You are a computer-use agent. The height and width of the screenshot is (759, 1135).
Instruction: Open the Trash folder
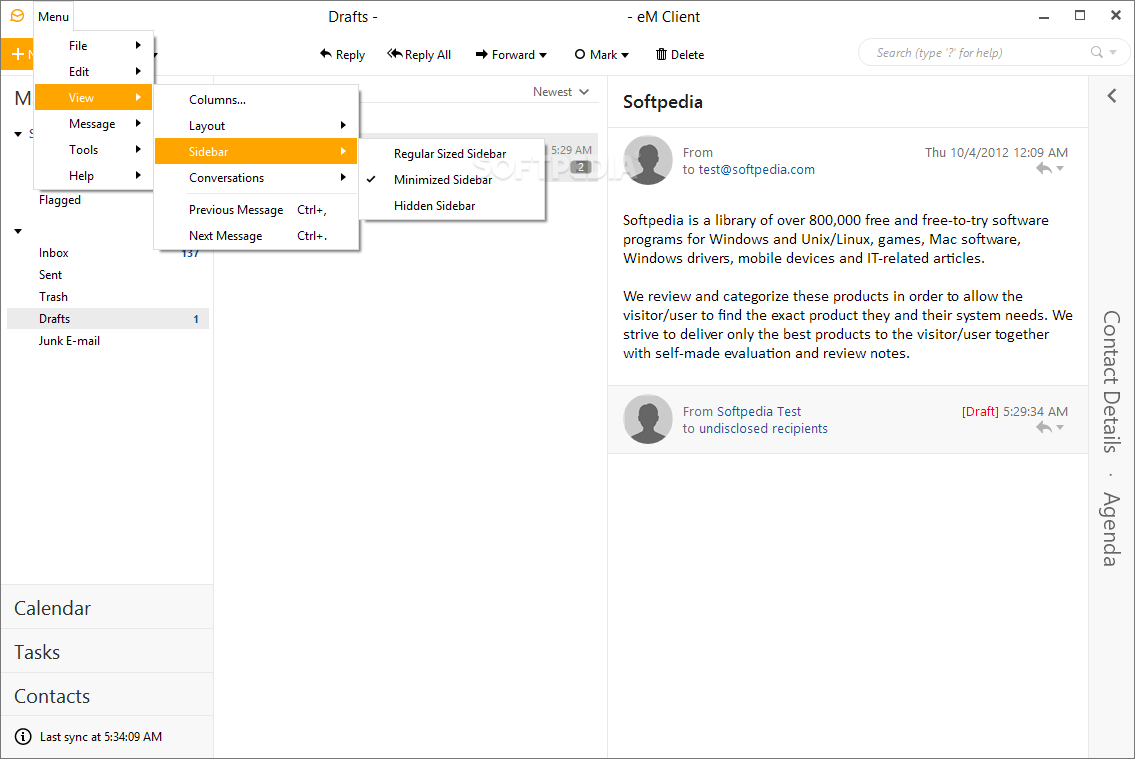(x=108, y=297)
